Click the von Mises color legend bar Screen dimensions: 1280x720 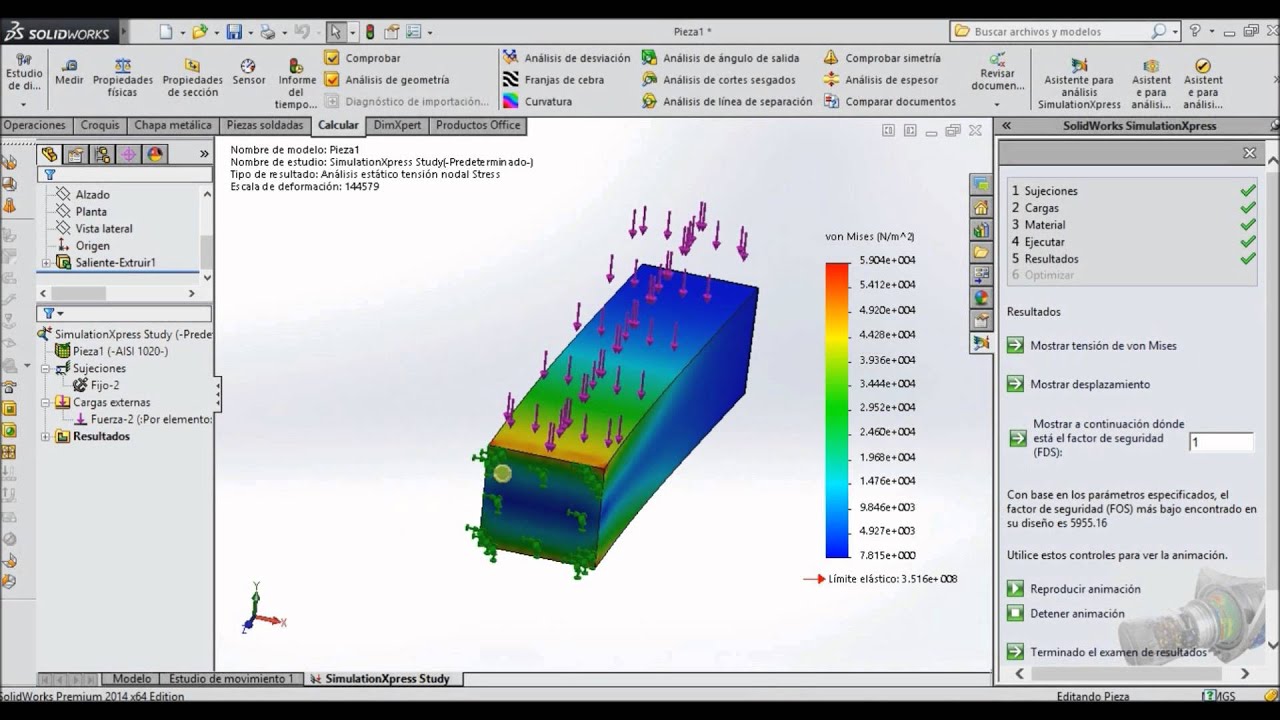[837, 409]
